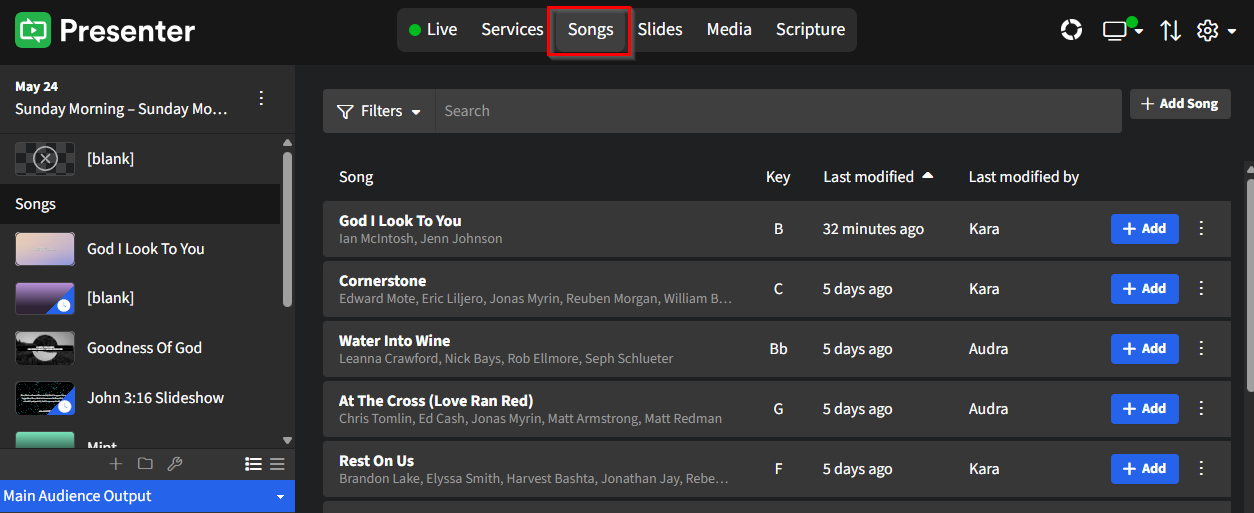Add At The Cross (Love Ran Red)
The height and width of the screenshot is (513, 1254).
click(x=1144, y=409)
